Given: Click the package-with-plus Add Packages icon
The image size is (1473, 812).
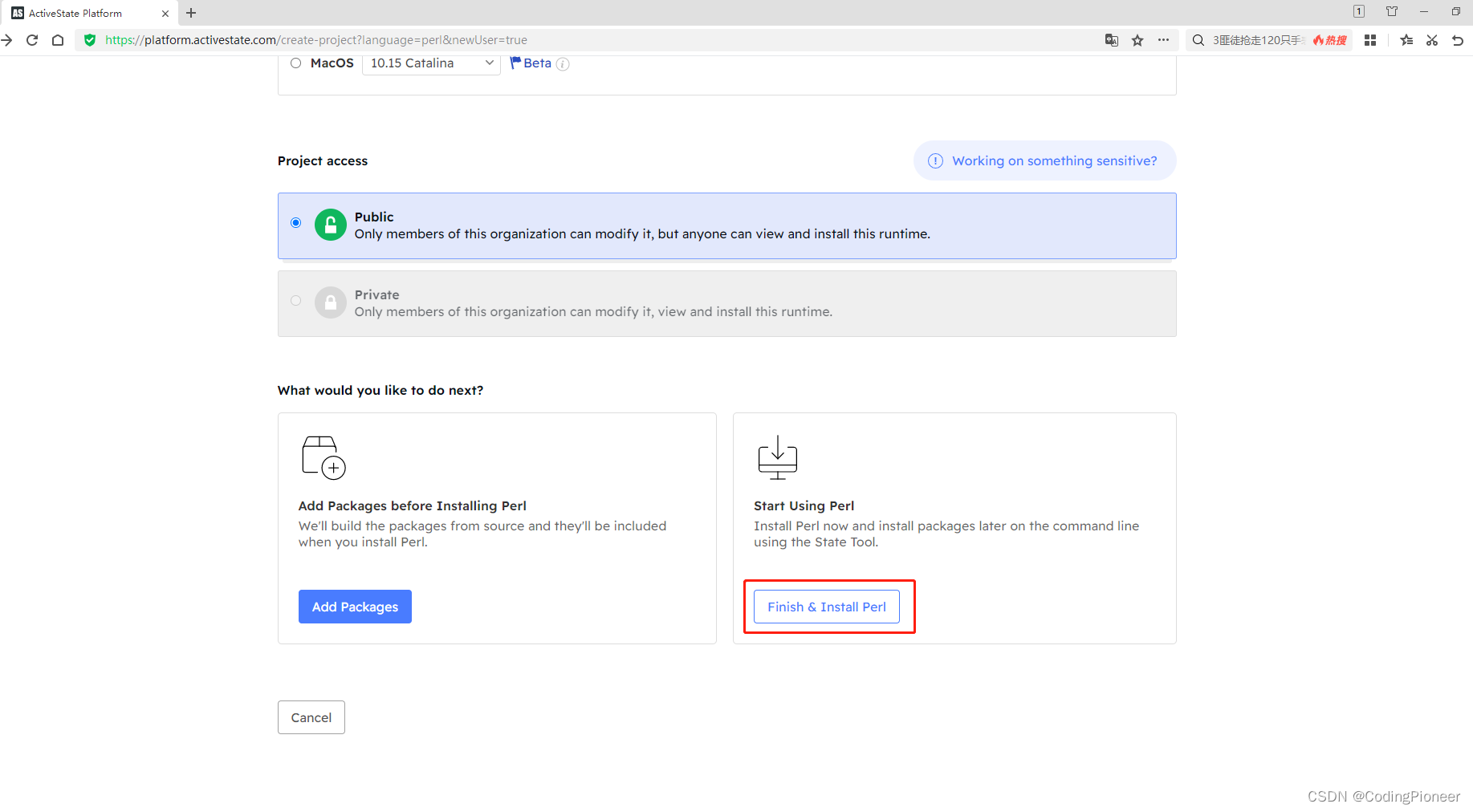Looking at the screenshot, I should pos(323,457).
